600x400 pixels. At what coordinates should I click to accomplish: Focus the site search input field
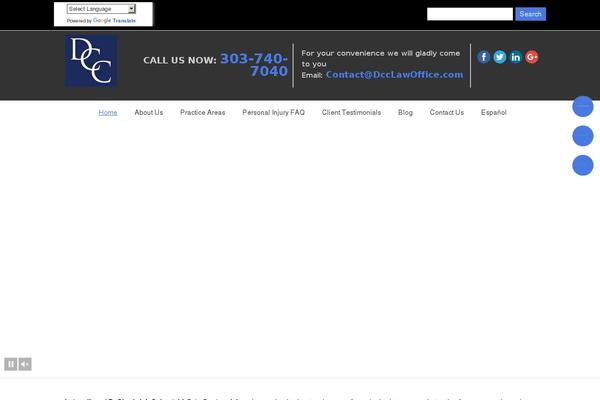pos(470,14)
